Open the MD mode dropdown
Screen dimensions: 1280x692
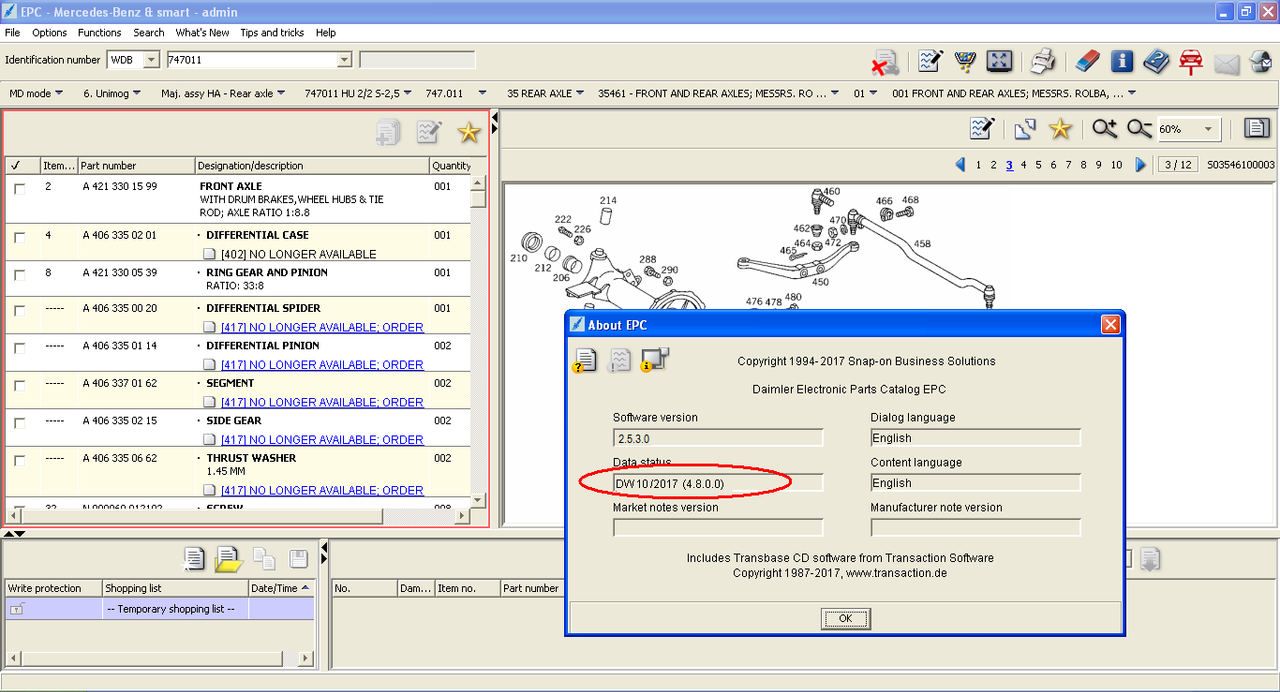[36, 93]
